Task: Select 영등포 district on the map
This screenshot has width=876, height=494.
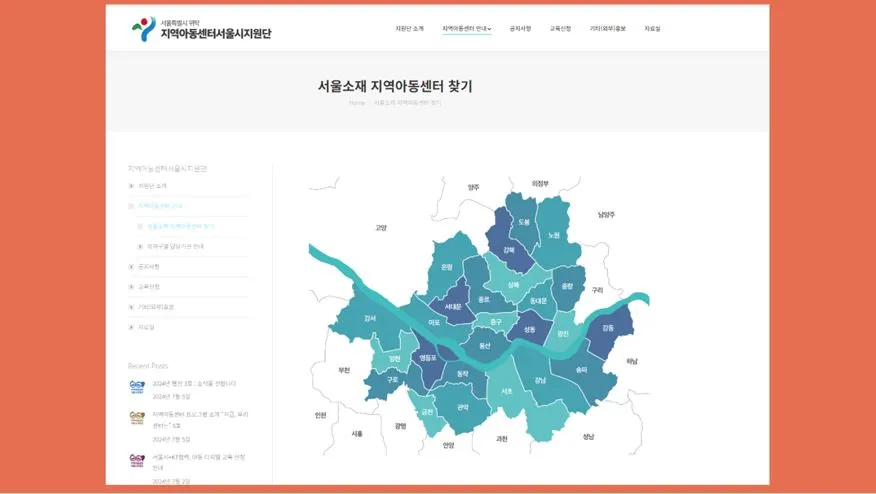Action: [x=427, y=358]
